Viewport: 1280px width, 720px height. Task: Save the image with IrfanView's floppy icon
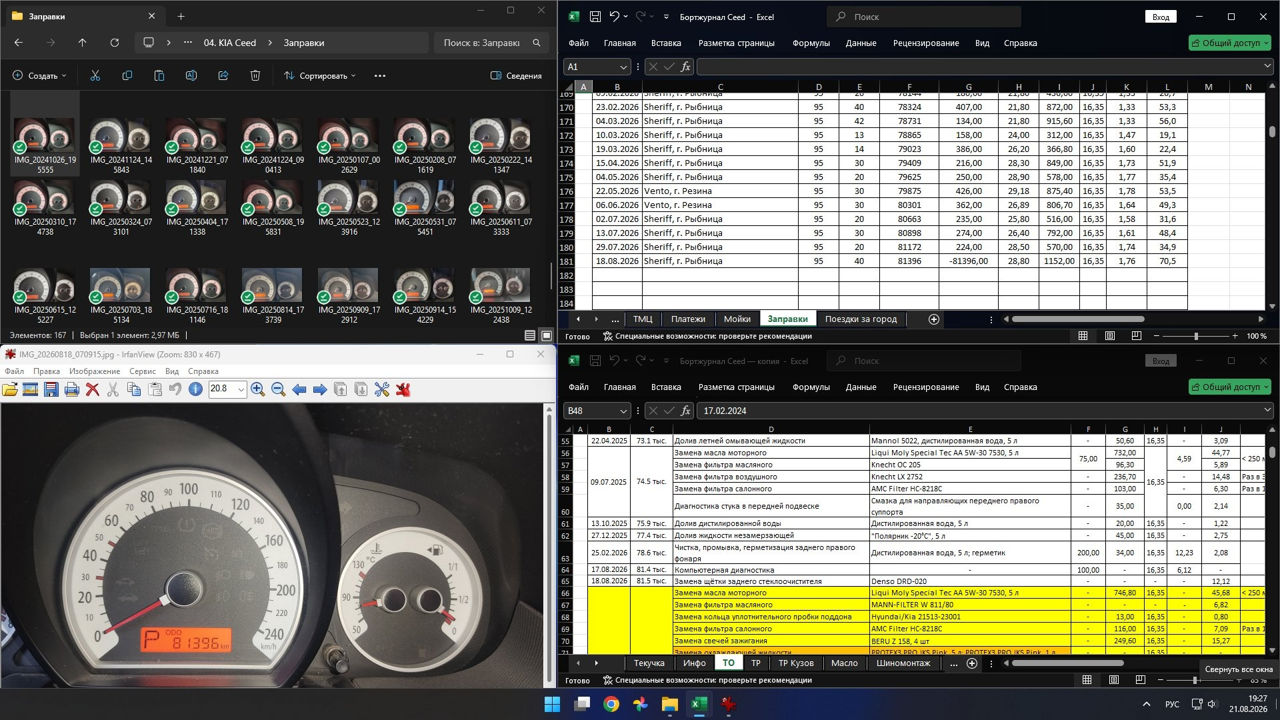click(51, 389)
